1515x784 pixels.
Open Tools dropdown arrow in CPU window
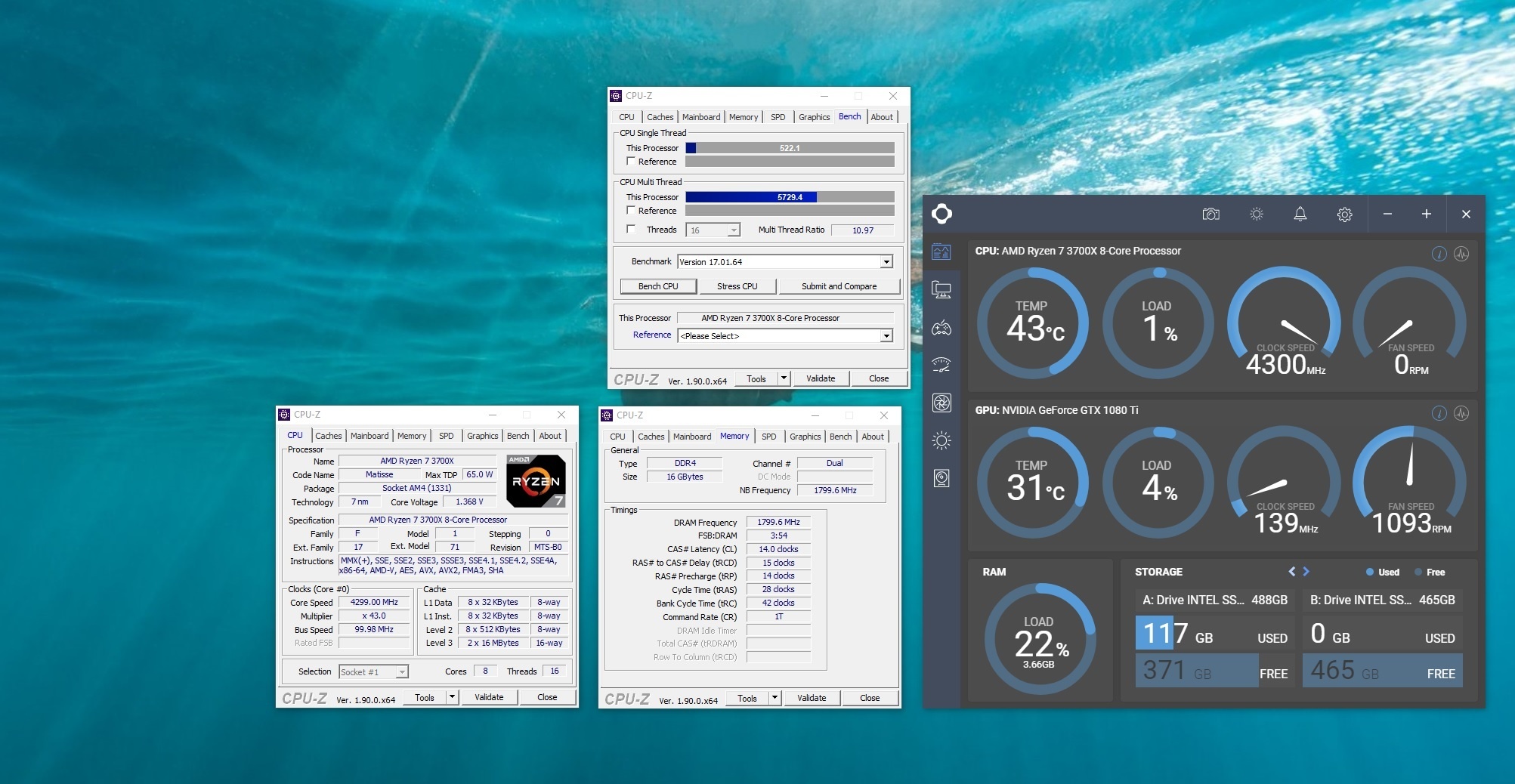click(x=452, y=697)
